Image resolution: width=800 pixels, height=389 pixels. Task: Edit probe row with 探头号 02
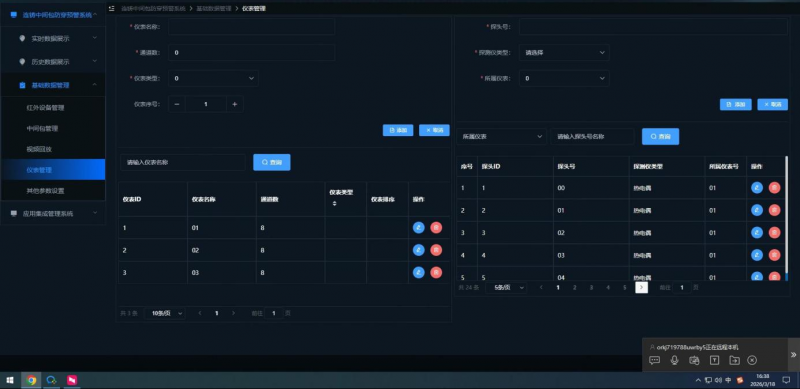[757, 233]
